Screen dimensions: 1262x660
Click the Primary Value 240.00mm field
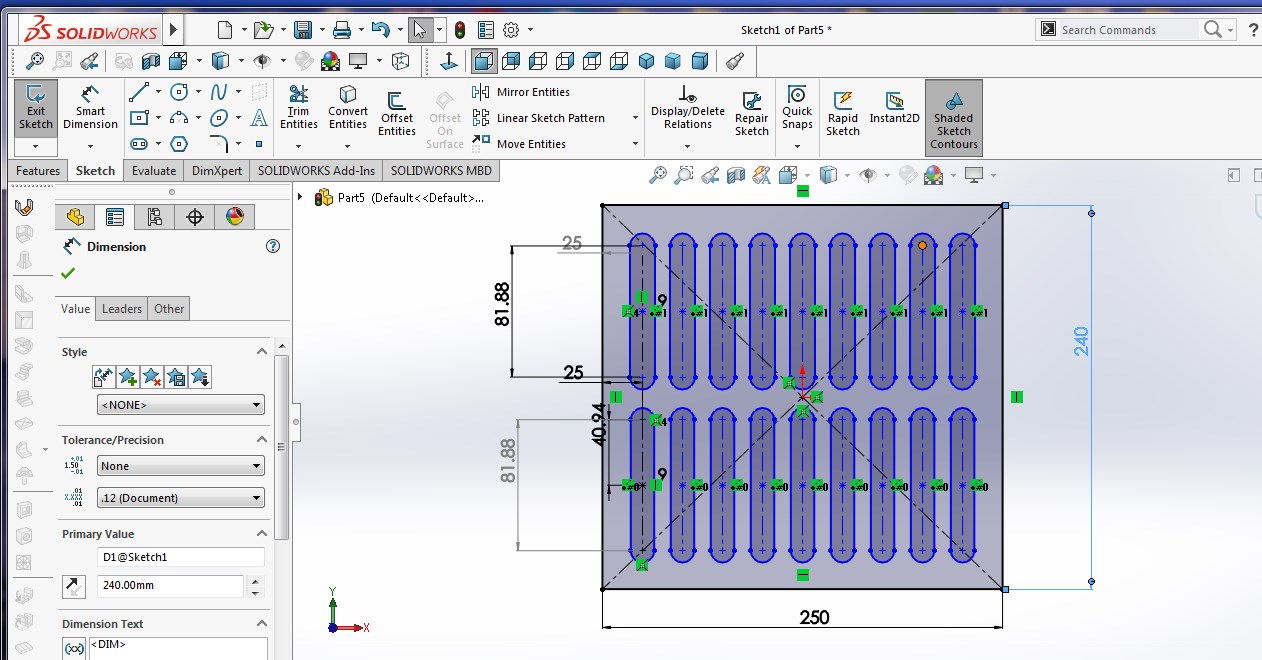[x=170, y=586]
